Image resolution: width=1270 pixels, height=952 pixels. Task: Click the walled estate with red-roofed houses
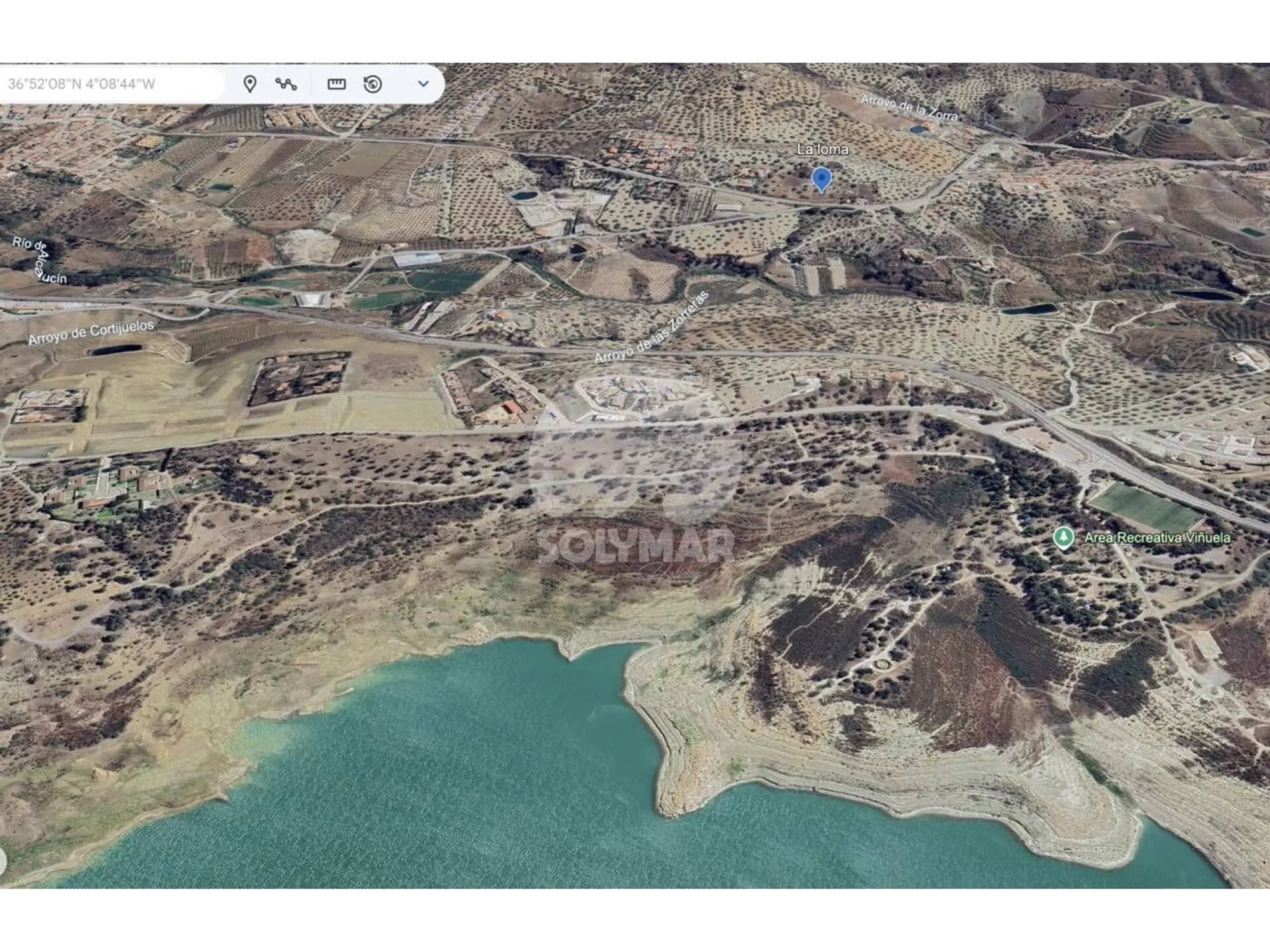[x=298, y=379]
